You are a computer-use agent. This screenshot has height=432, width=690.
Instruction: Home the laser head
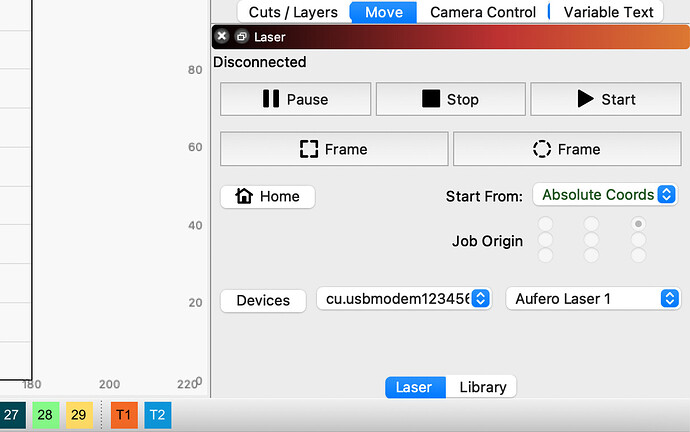268,196
